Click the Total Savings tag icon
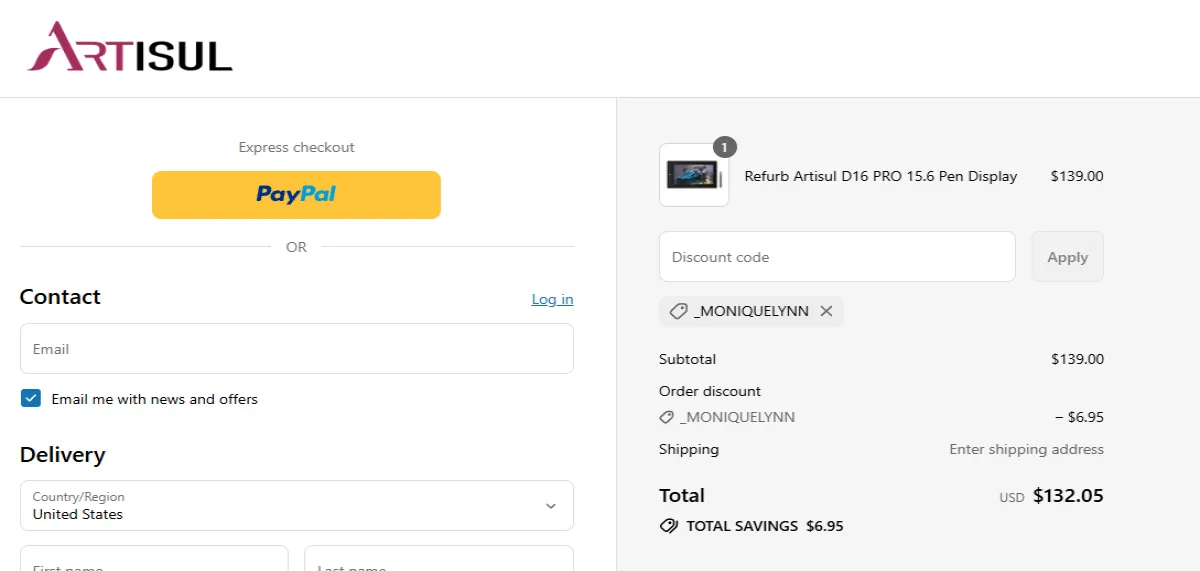 coord(668,526)
